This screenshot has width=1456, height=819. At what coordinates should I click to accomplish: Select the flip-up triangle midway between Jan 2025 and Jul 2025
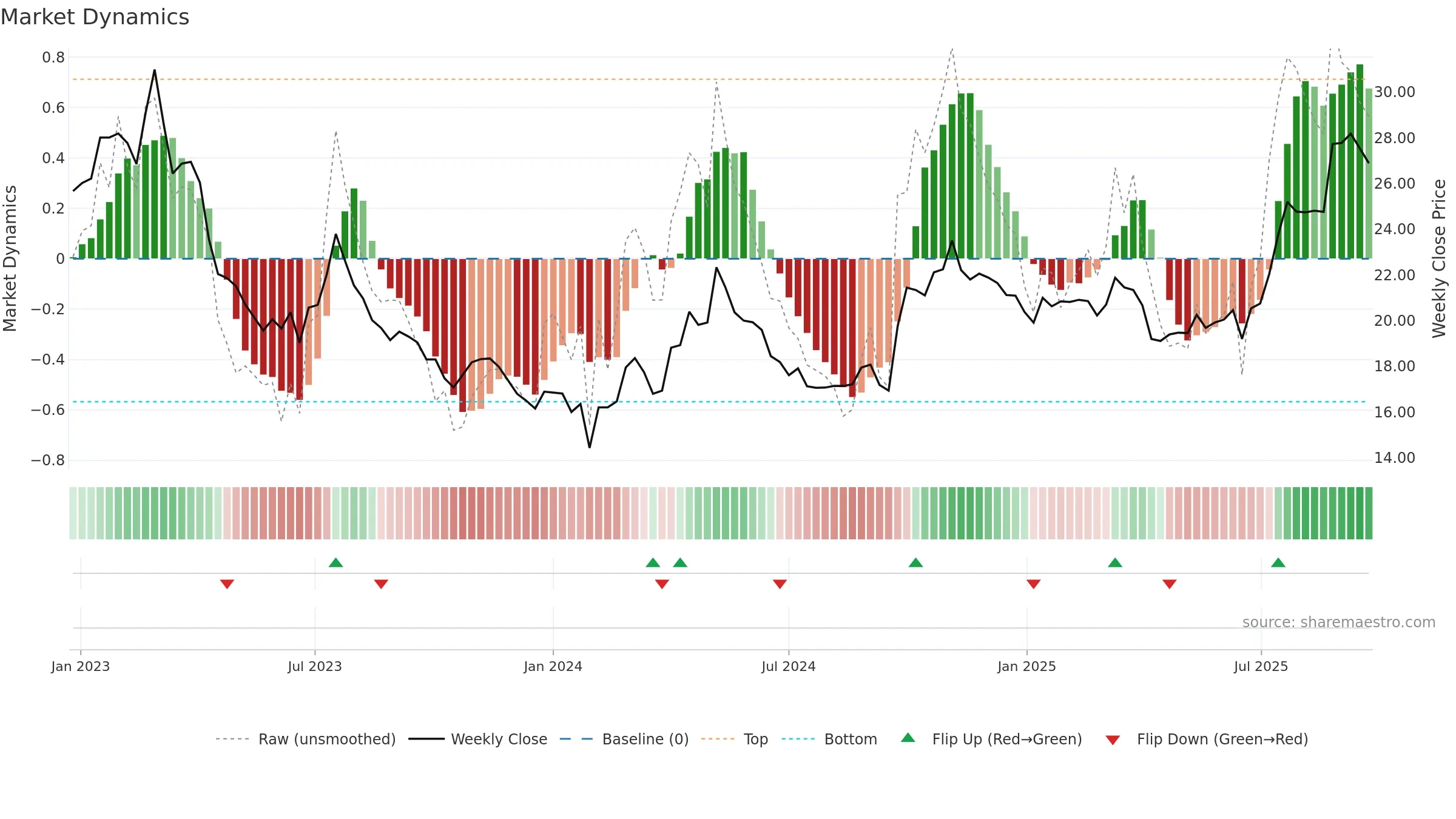[x=1115, y=562]
